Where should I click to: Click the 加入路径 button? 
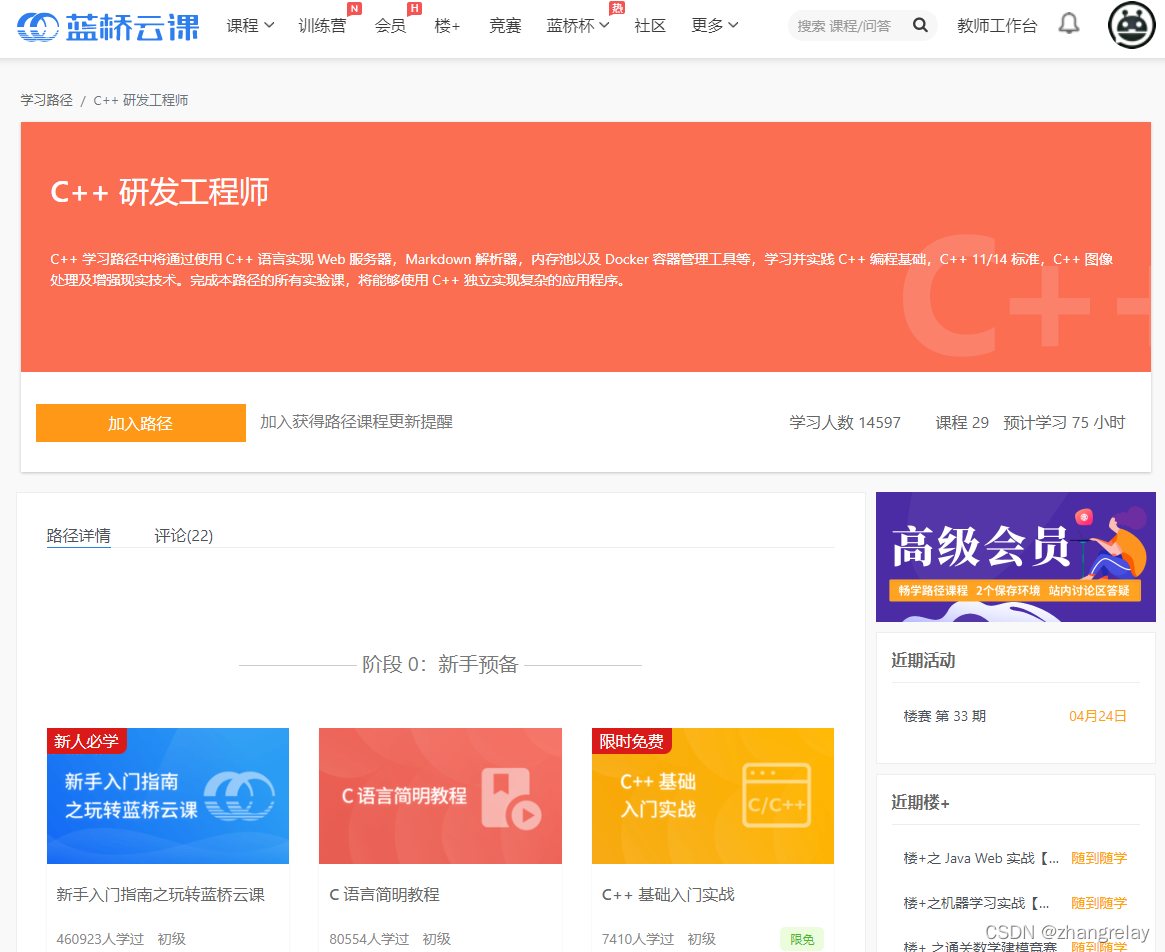tap(140, 423)
